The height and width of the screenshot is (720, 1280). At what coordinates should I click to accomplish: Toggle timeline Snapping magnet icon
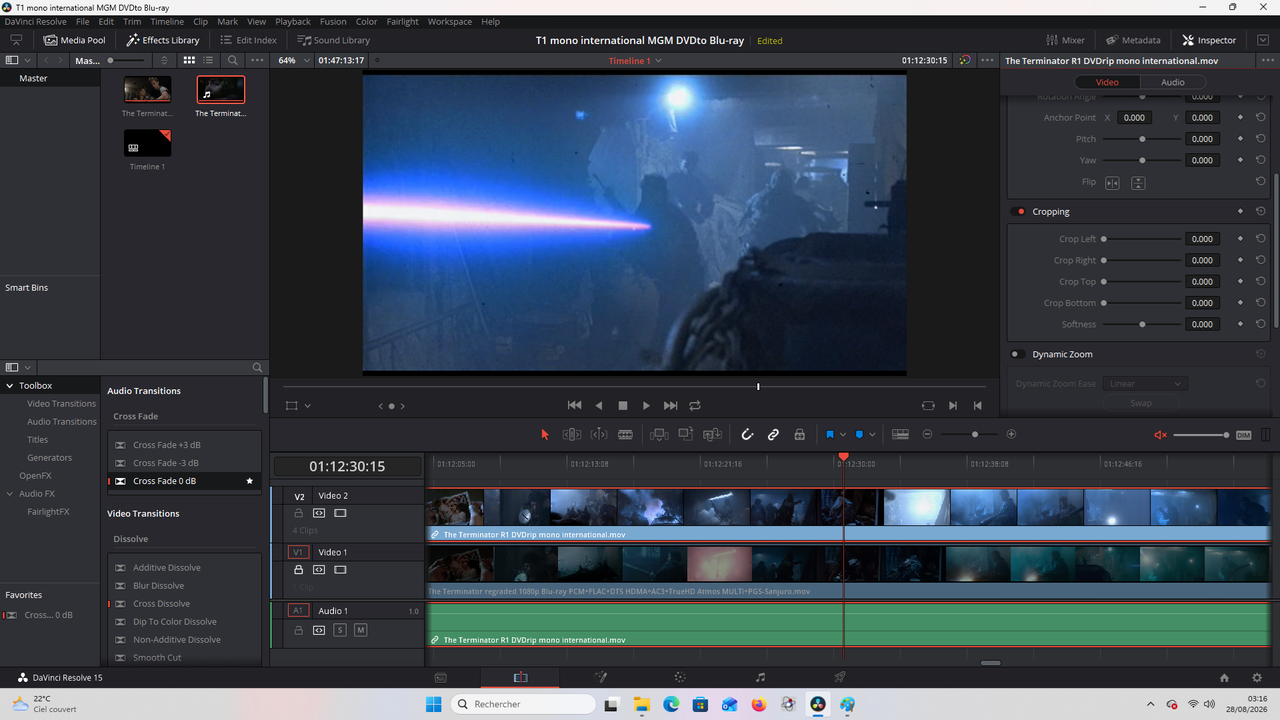coord(747,434)
